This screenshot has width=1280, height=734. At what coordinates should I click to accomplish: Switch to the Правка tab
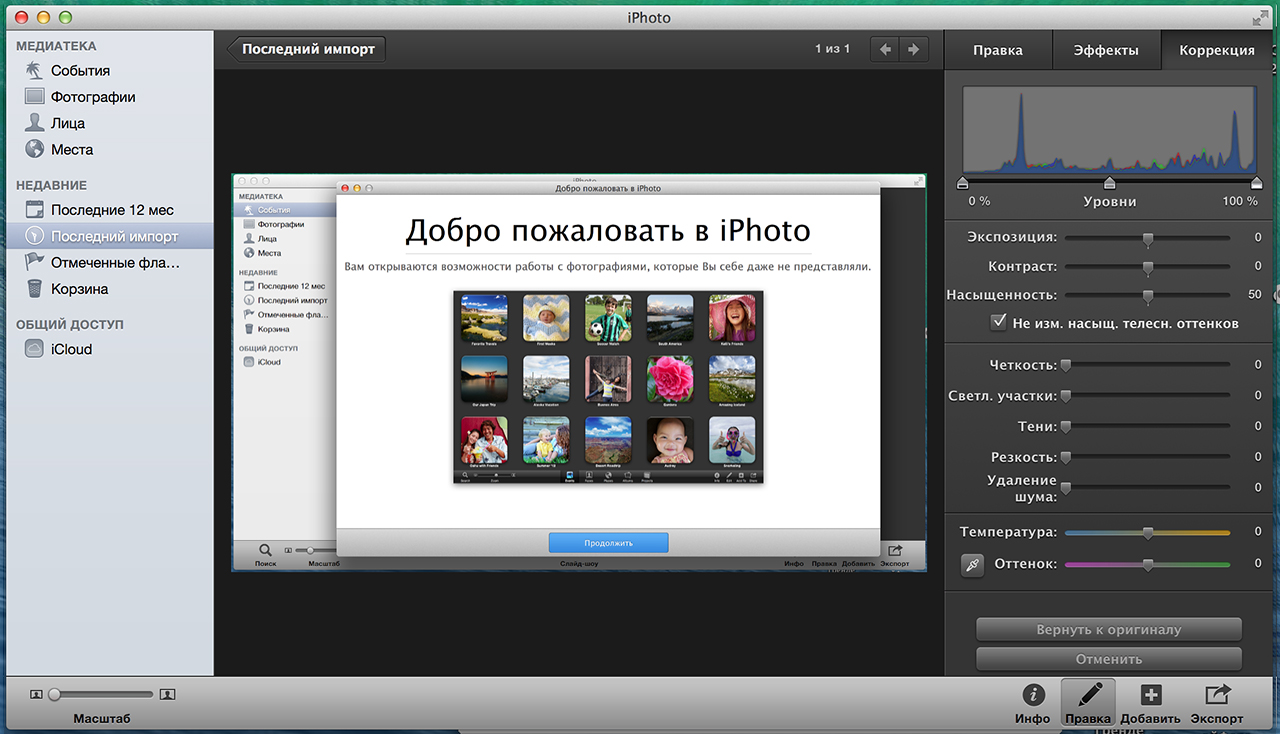point(998,50)
